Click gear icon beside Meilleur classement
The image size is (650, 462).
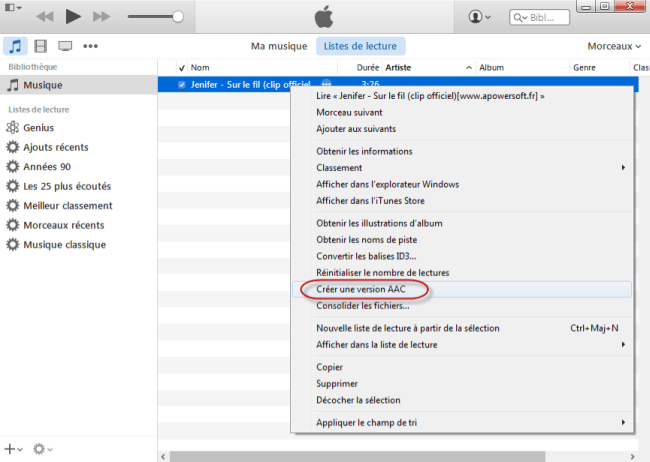point(12,206)
